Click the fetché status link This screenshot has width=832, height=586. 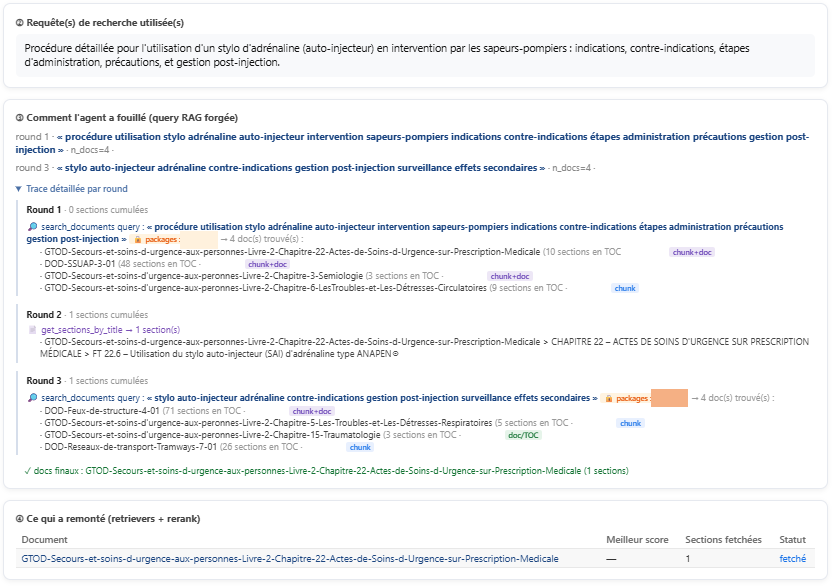[792, 558]
